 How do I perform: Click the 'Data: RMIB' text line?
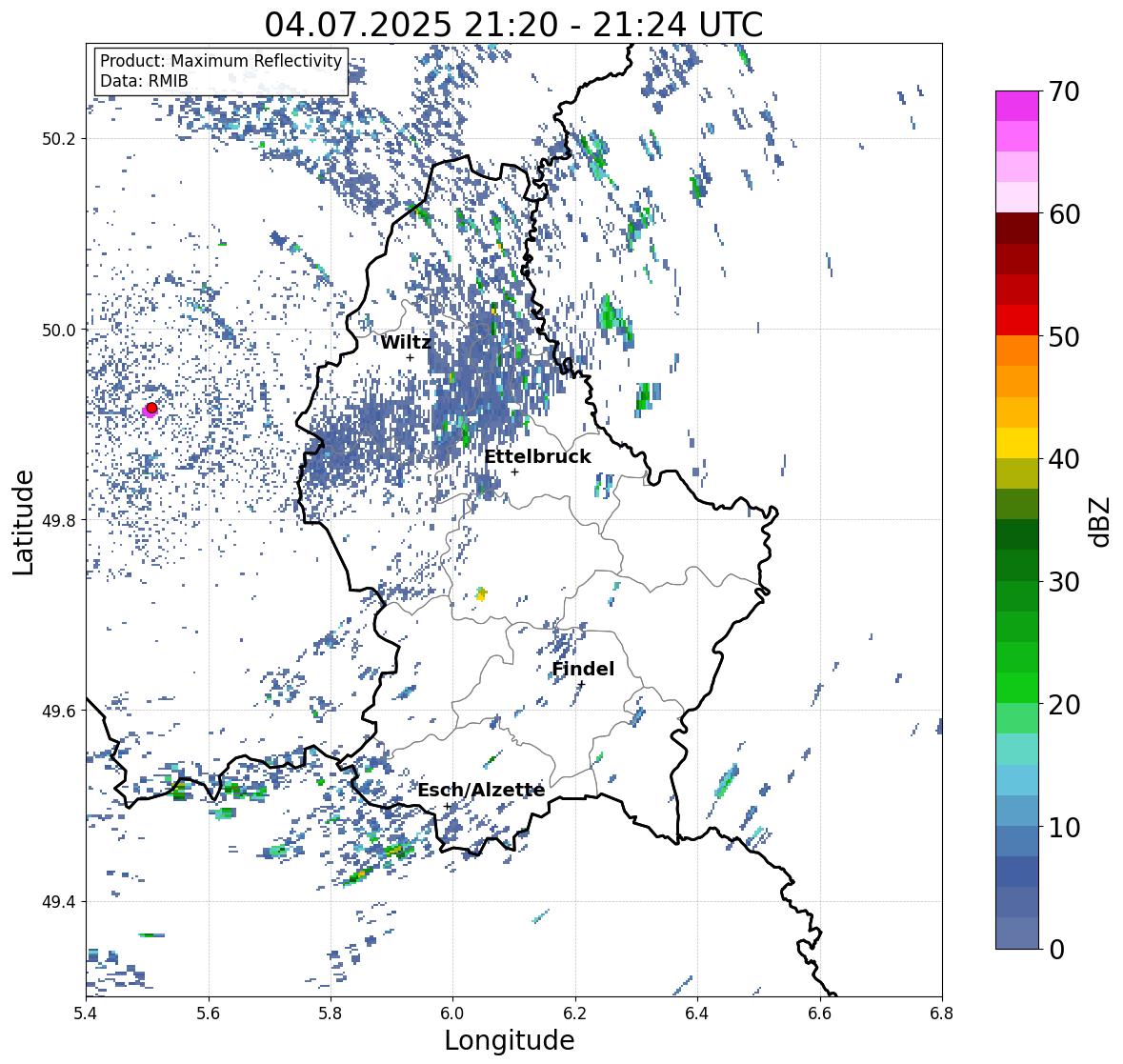click(143, 81)
